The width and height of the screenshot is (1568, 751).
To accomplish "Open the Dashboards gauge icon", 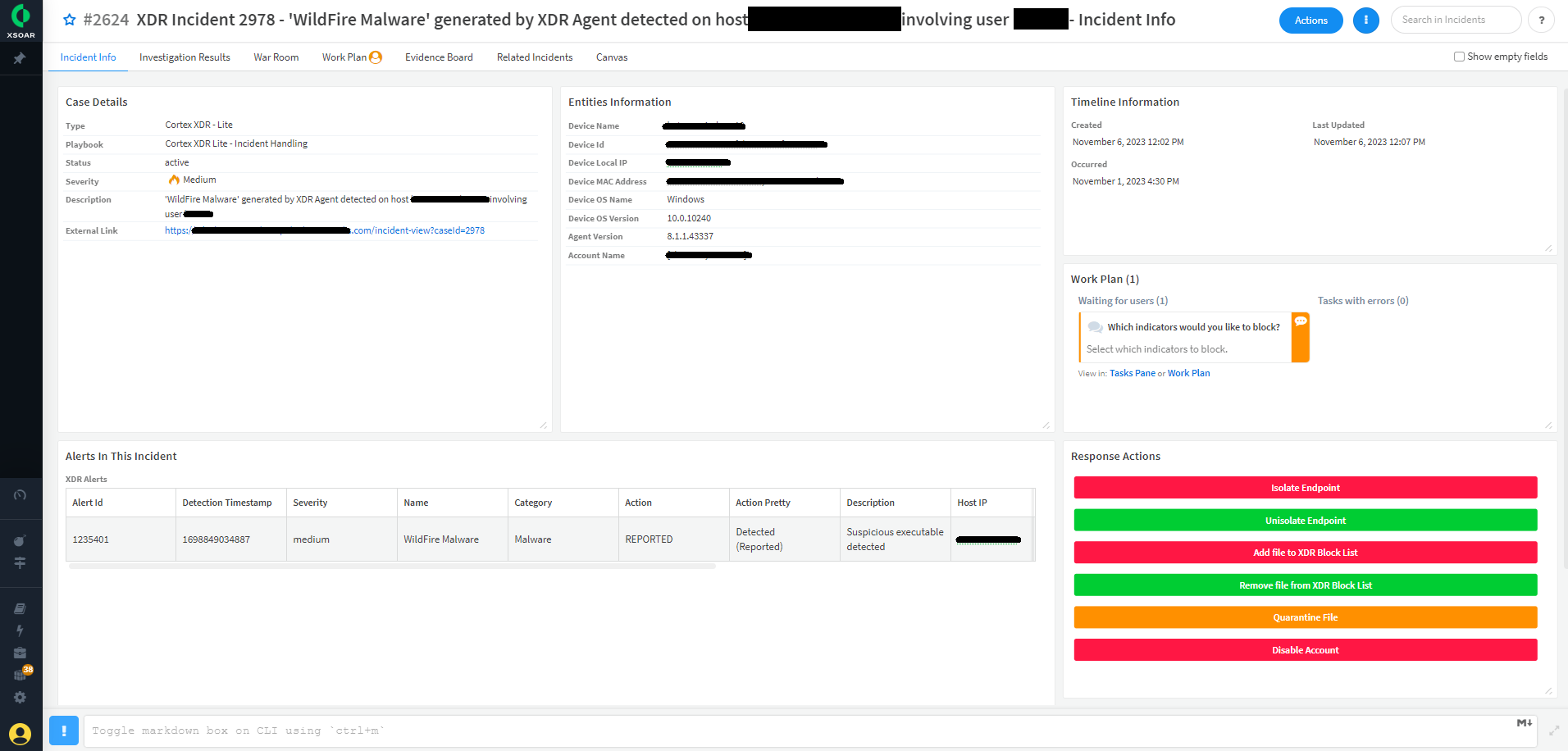I will (x=21, y=495).
